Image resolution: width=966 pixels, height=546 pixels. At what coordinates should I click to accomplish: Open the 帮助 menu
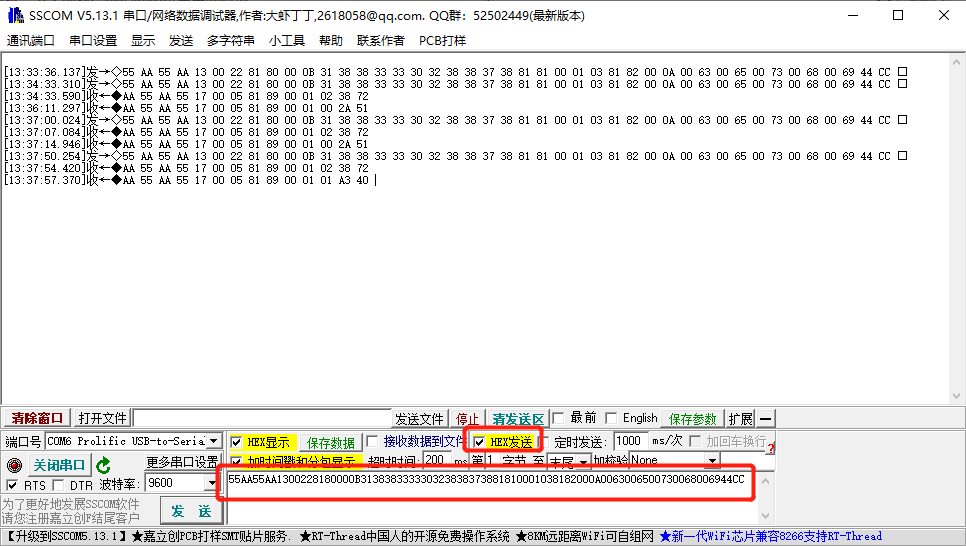[331, 41]
